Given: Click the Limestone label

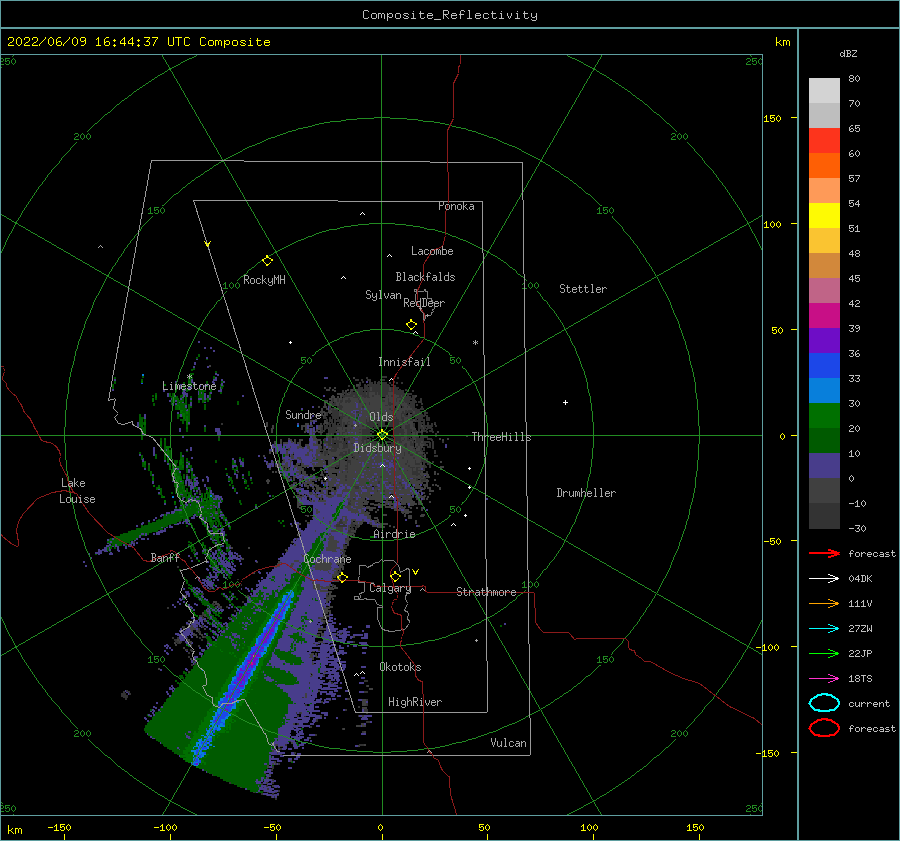Looking at the screenshot, I should pos(189,386).
